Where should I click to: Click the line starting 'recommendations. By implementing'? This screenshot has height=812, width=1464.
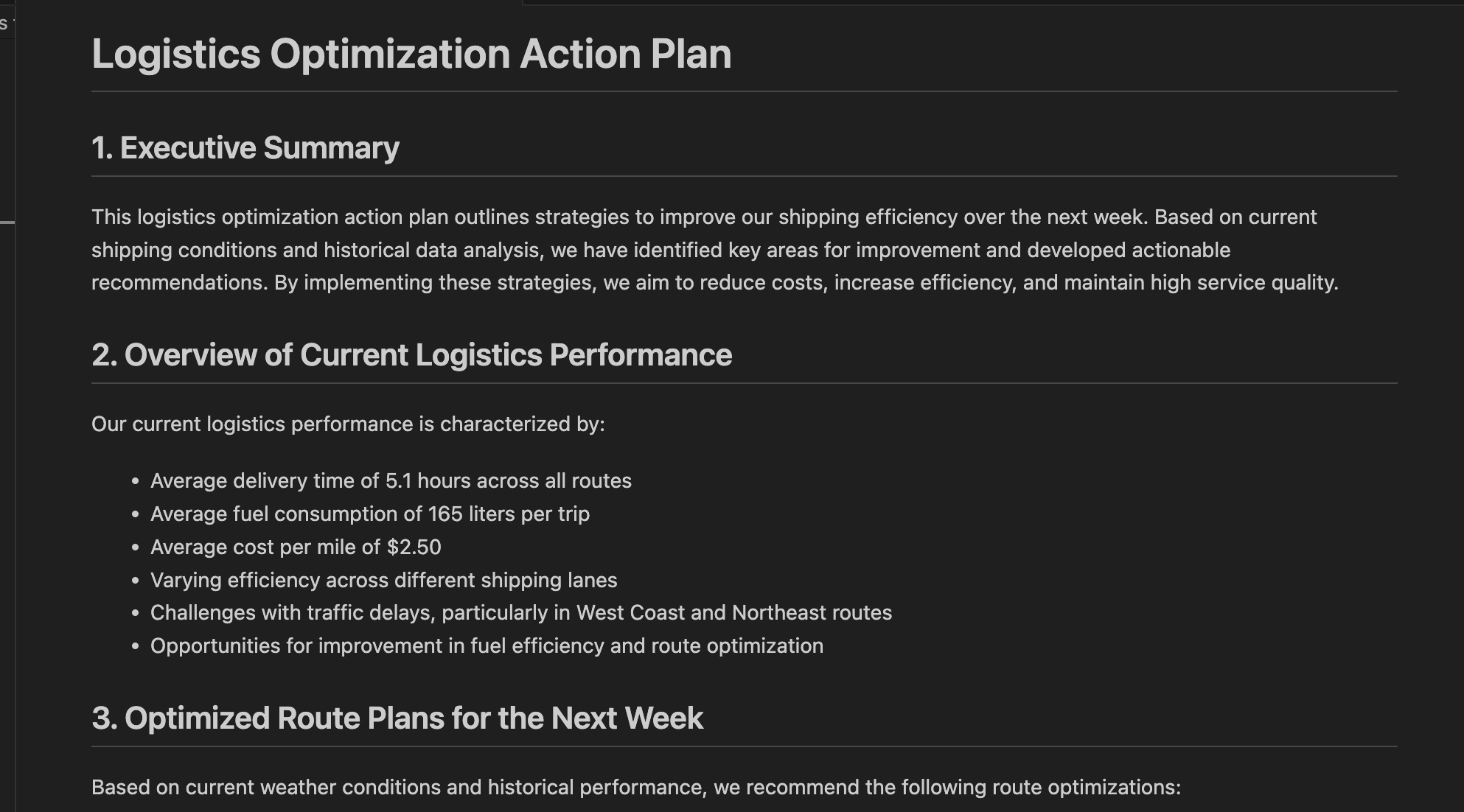[x=714, y=283]
